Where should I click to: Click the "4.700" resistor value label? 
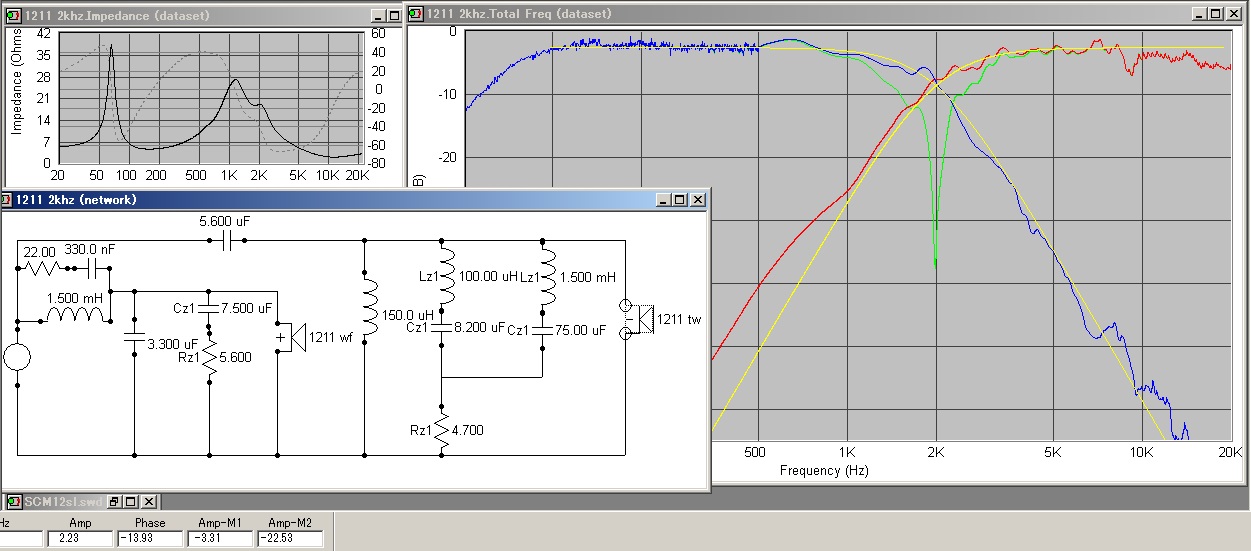469,431
